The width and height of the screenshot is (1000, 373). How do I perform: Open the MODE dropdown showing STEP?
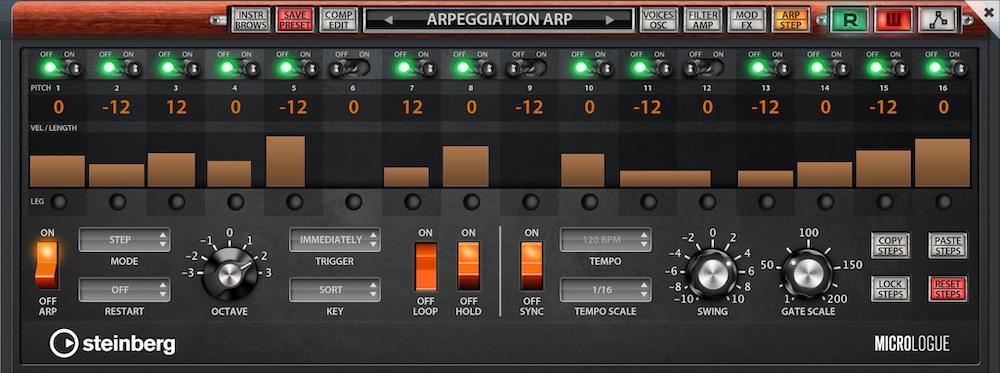tap(124, 240)
